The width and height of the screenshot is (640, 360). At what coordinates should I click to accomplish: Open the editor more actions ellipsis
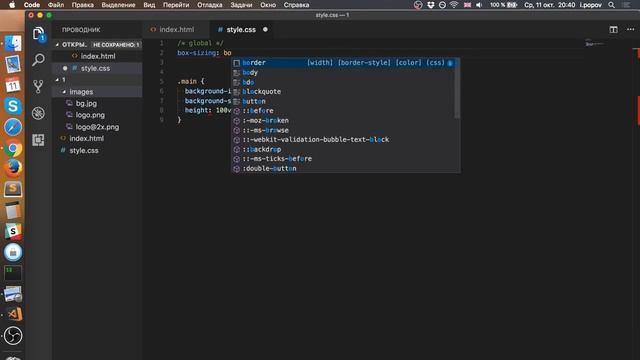point(630,29)
